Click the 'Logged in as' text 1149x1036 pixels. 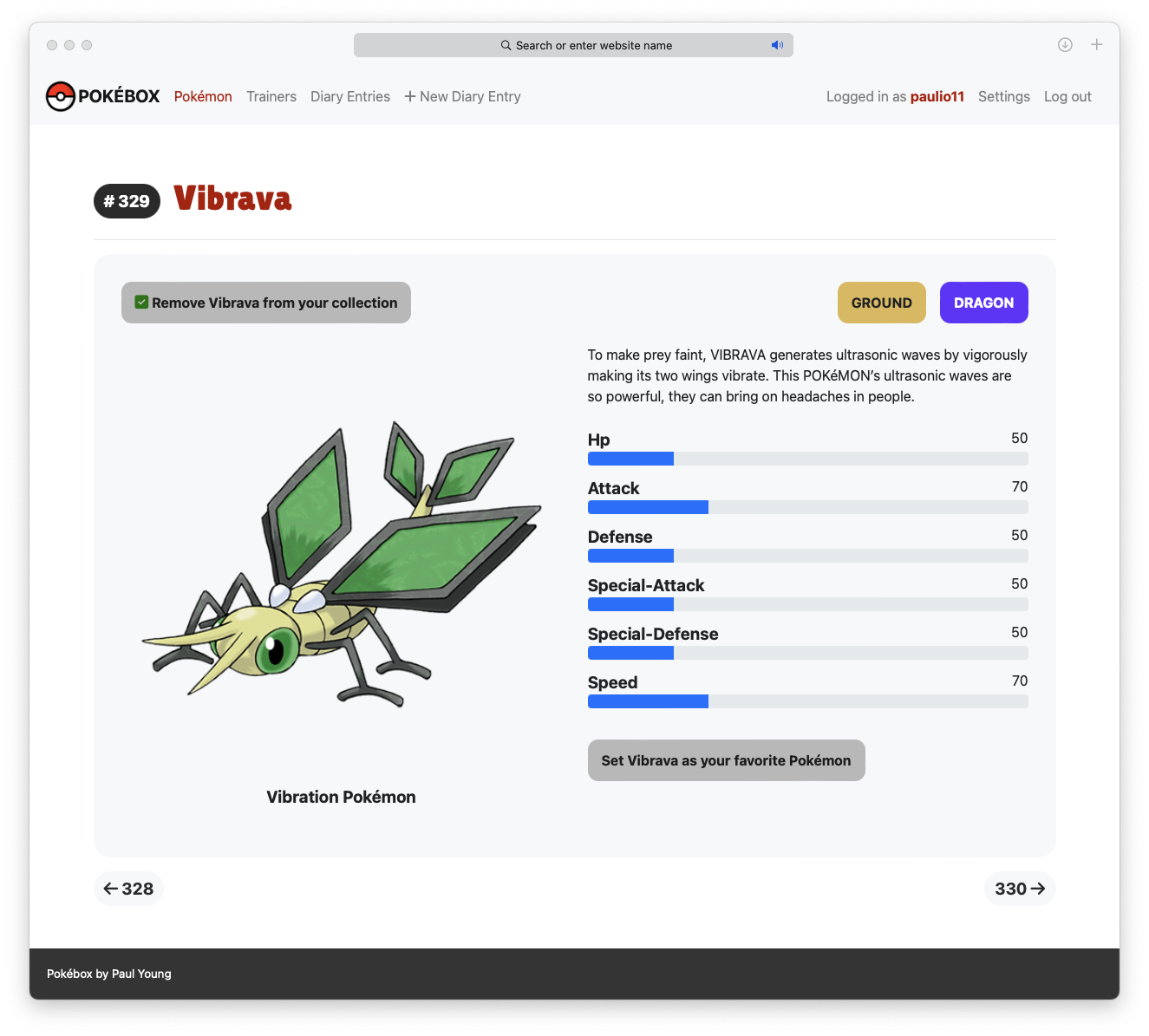pos(866,96)
